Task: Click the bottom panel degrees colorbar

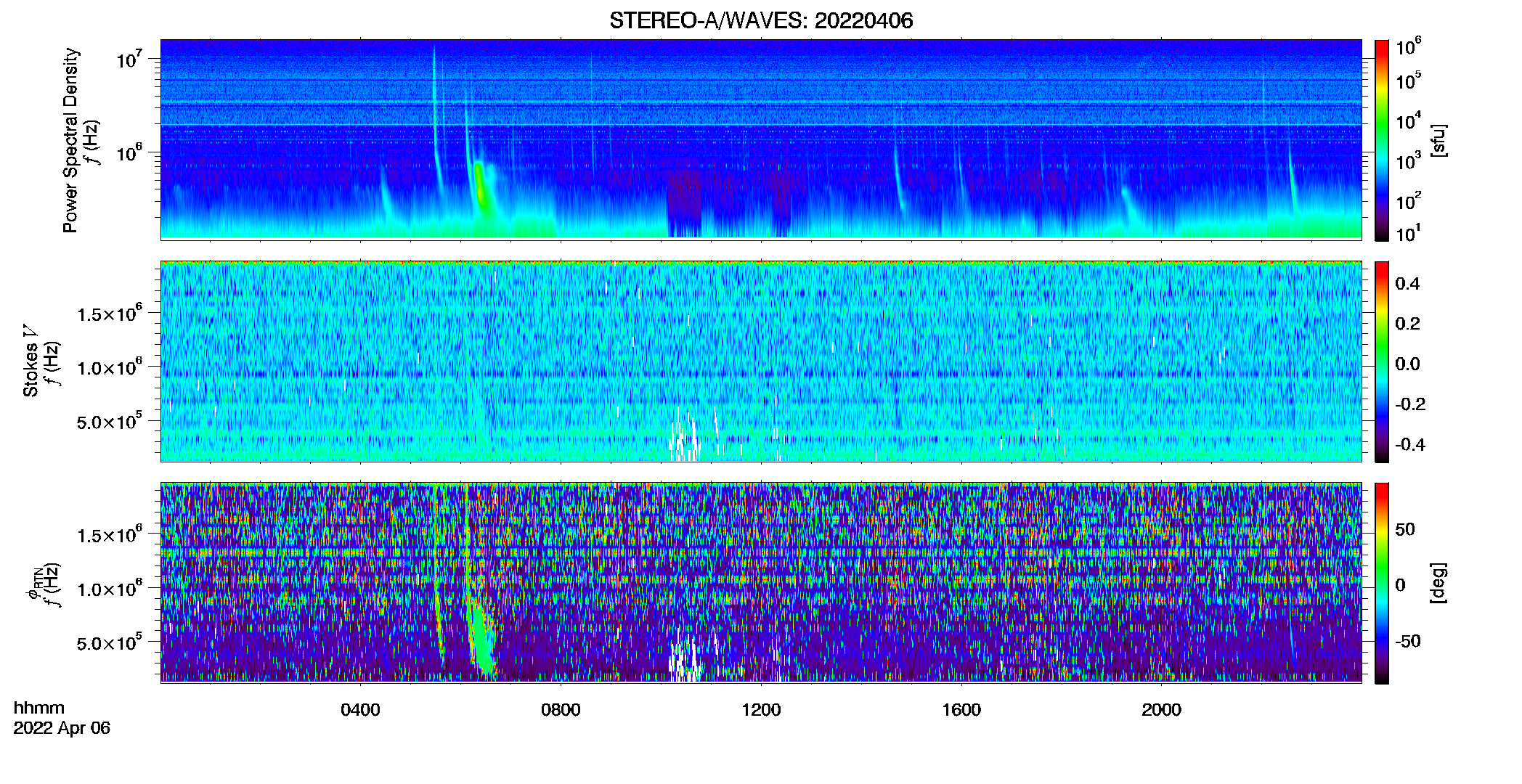Action: pyautogui.click(x=1382, y=583)
